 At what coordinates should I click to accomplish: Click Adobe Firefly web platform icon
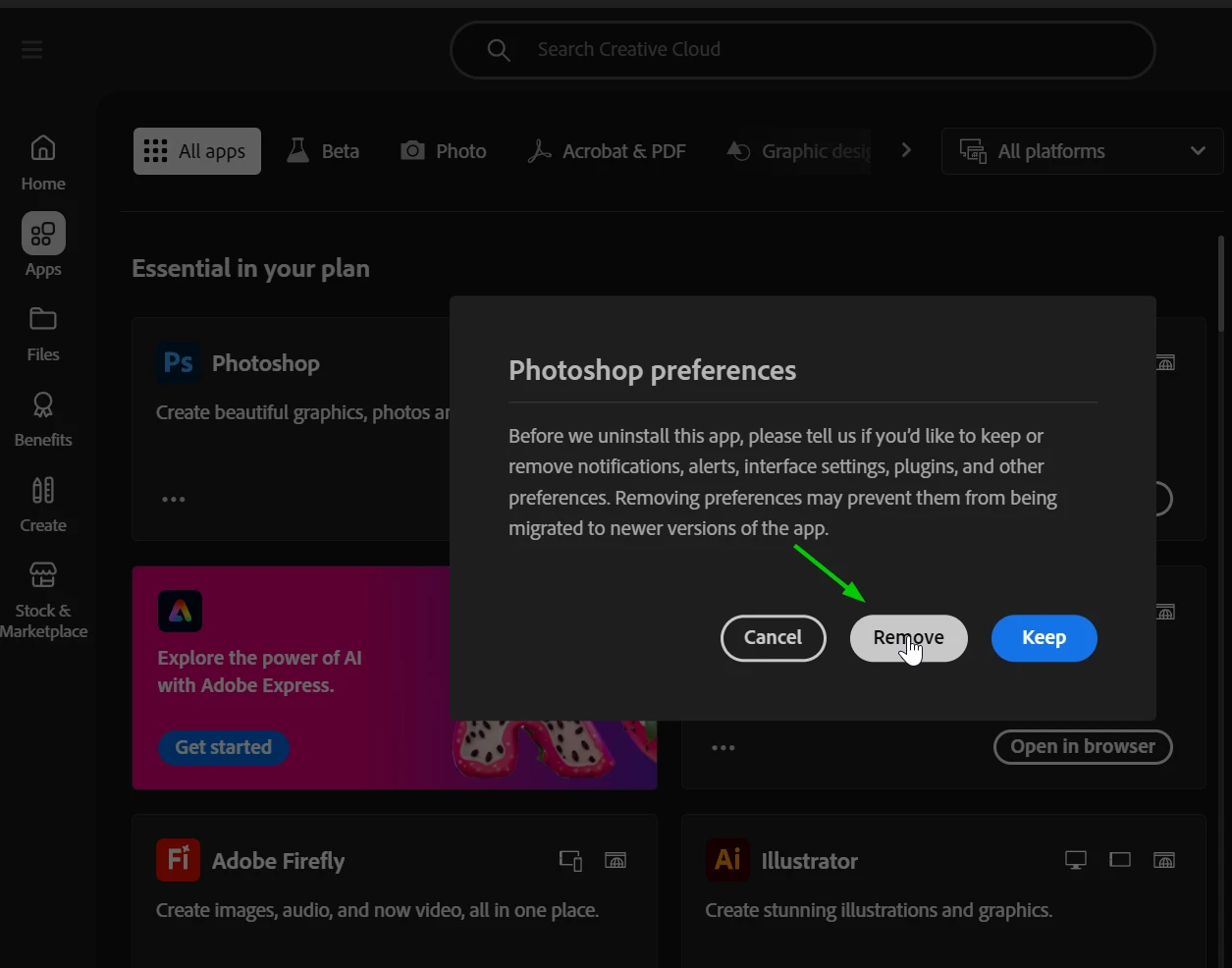616,861
